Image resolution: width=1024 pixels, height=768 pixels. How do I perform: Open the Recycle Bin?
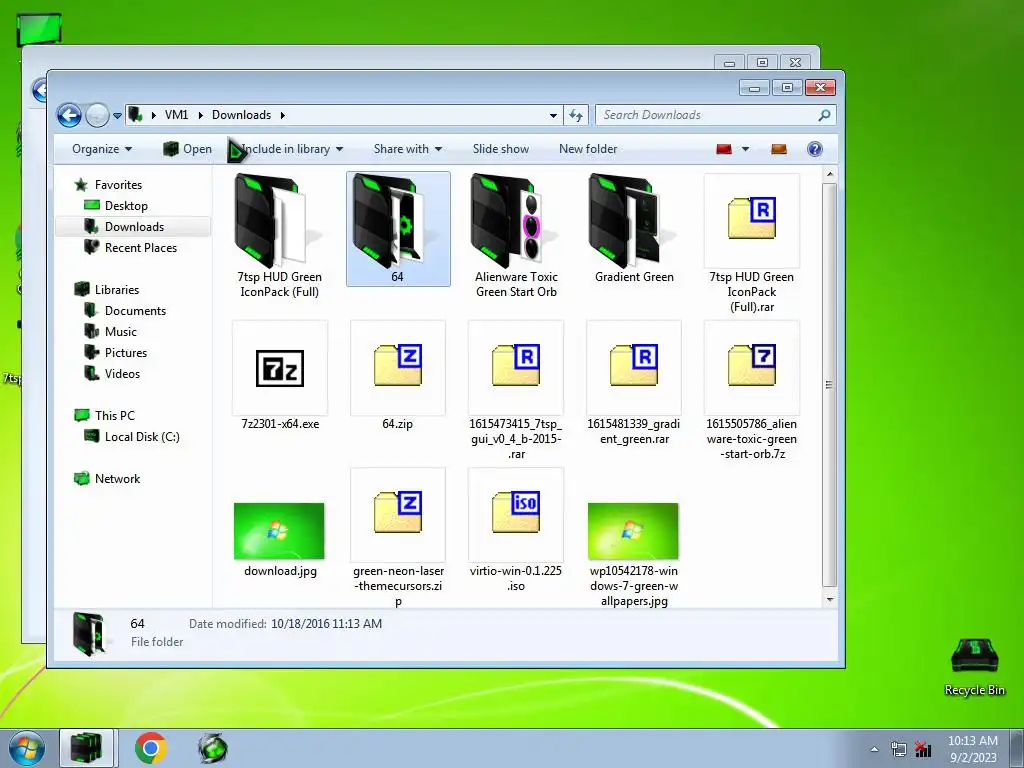tap(974, 667)
